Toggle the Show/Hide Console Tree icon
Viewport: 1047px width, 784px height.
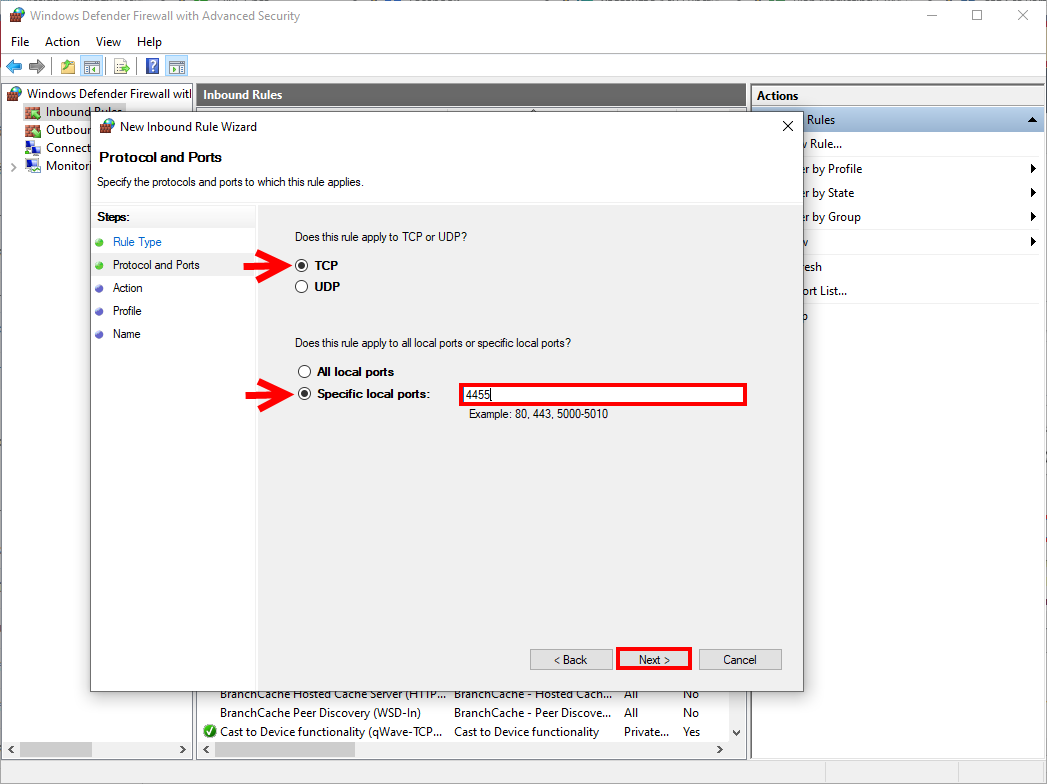click(91, 66)
